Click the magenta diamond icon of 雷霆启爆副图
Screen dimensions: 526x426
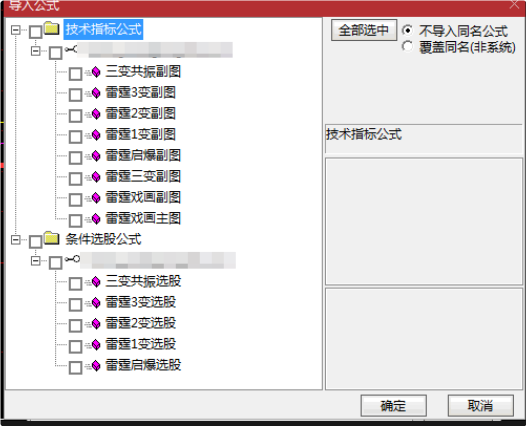[x=96, y=156]
